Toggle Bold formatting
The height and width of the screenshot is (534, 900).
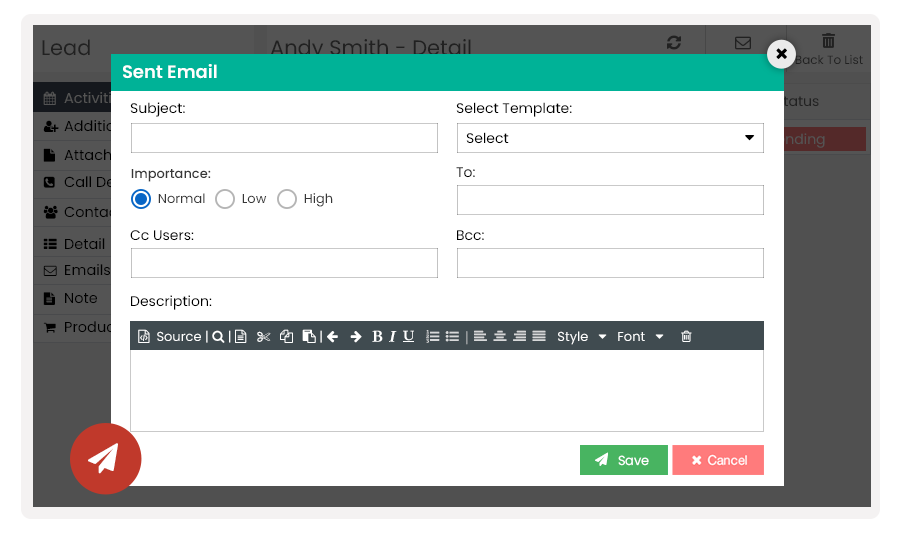click(377, 336)
